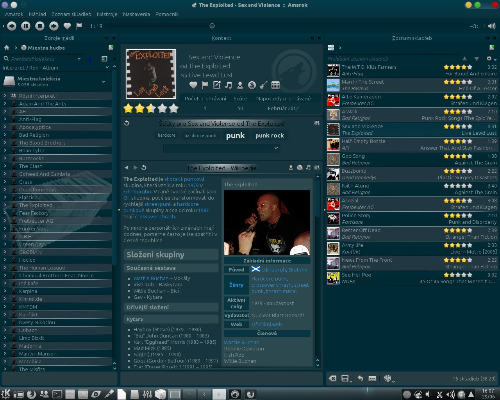The height and width of the screenshot is (400, 500).
Task: Focus the collection search field
Action: click(x=42, y=59)
